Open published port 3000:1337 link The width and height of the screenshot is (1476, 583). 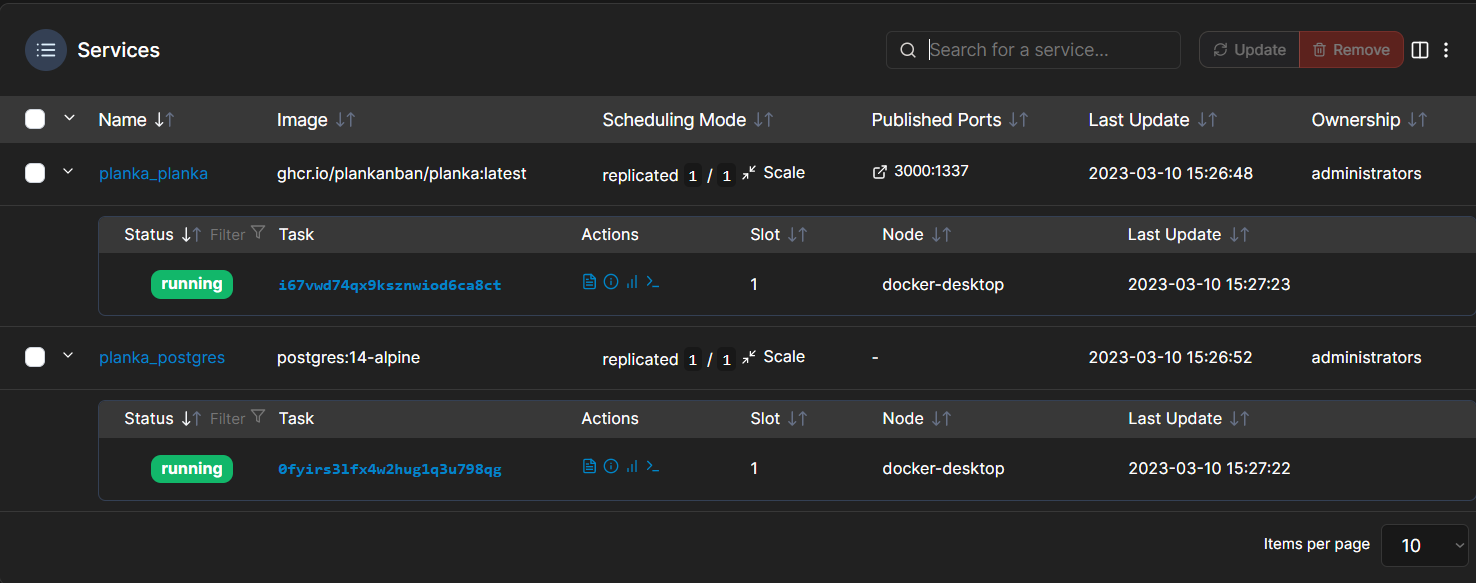[920, 170]
